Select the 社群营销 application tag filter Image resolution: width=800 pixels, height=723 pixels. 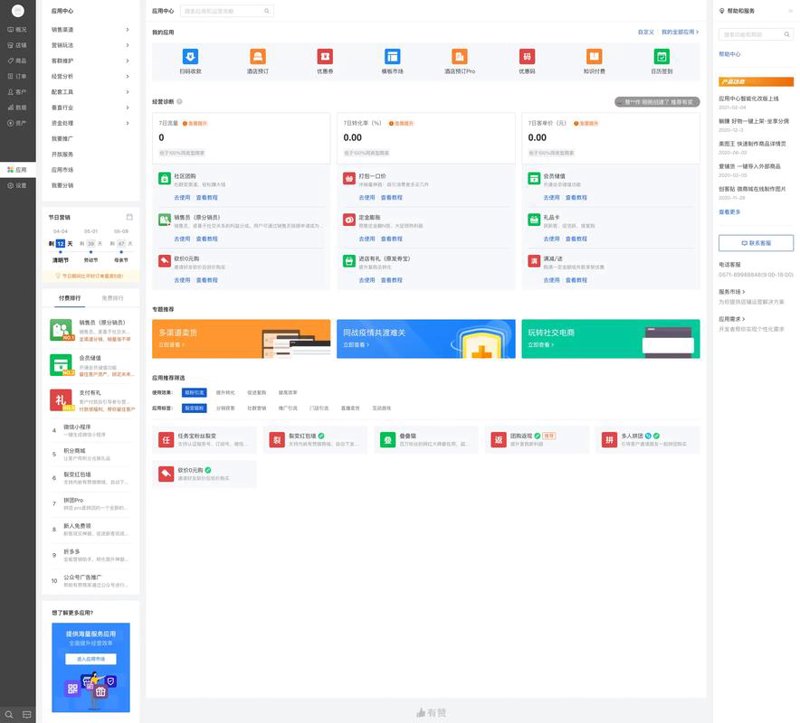pos(257,408)
